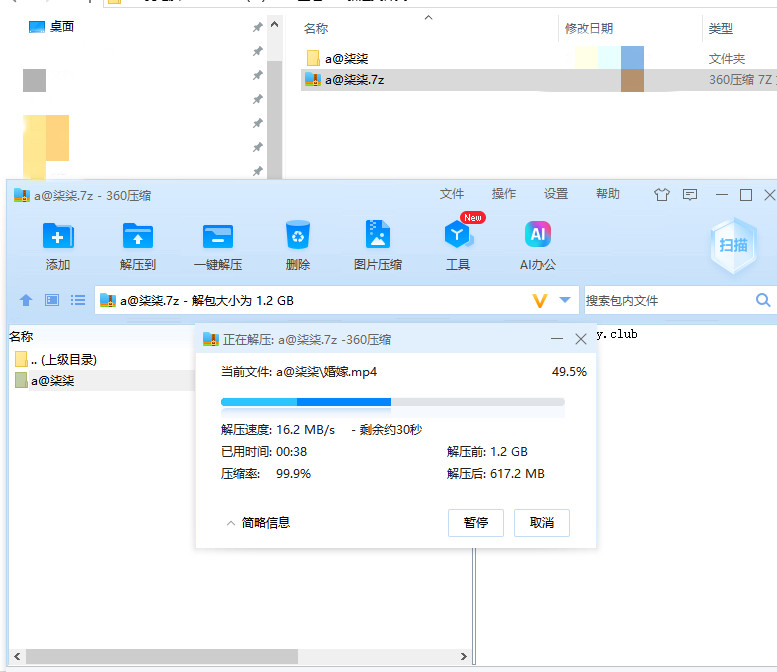Click the 已用时间: 00:38 text
This screenshot has width=777, height=672.
click(x=264, y=451)
